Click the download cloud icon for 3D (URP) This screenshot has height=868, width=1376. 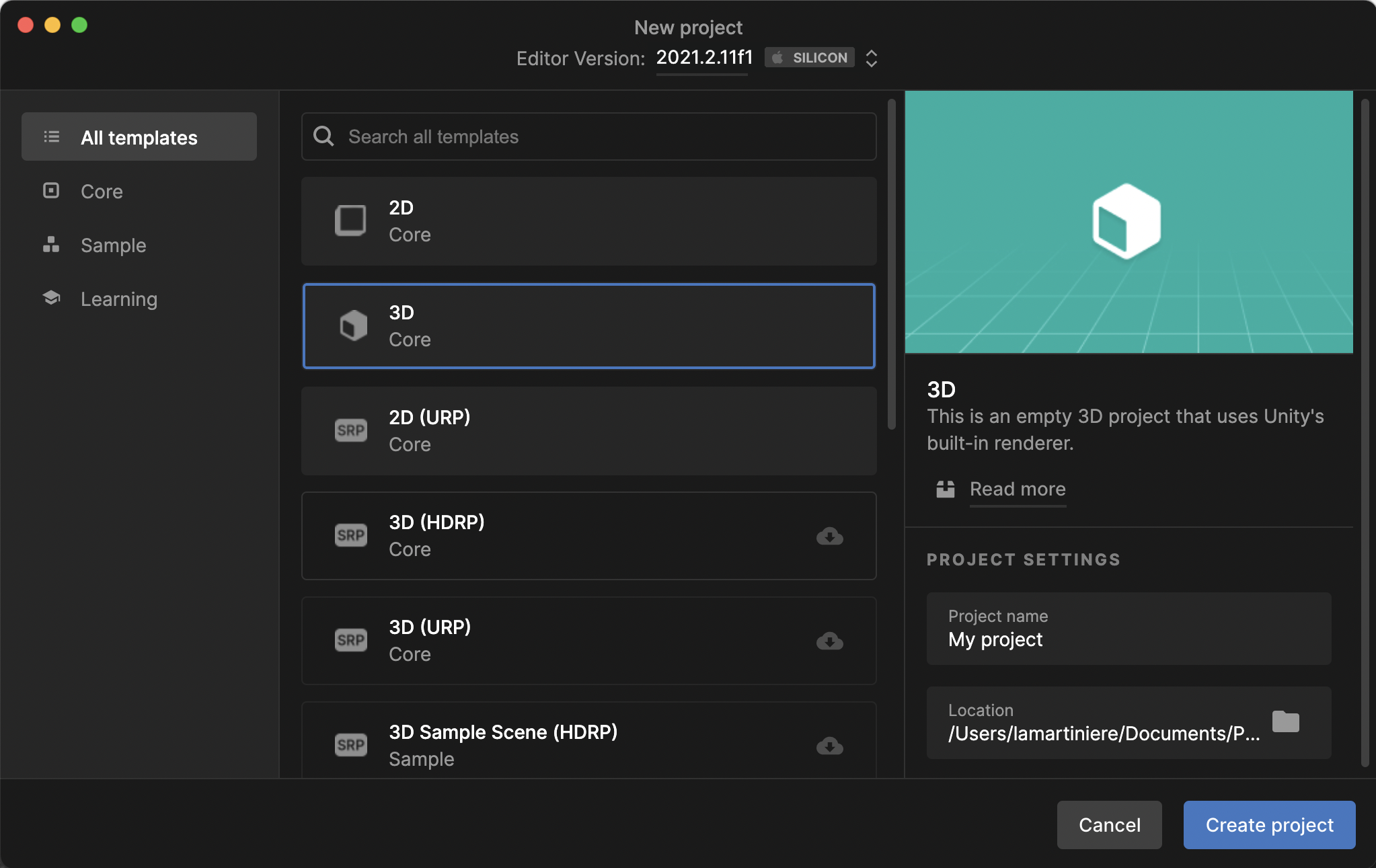829,641
